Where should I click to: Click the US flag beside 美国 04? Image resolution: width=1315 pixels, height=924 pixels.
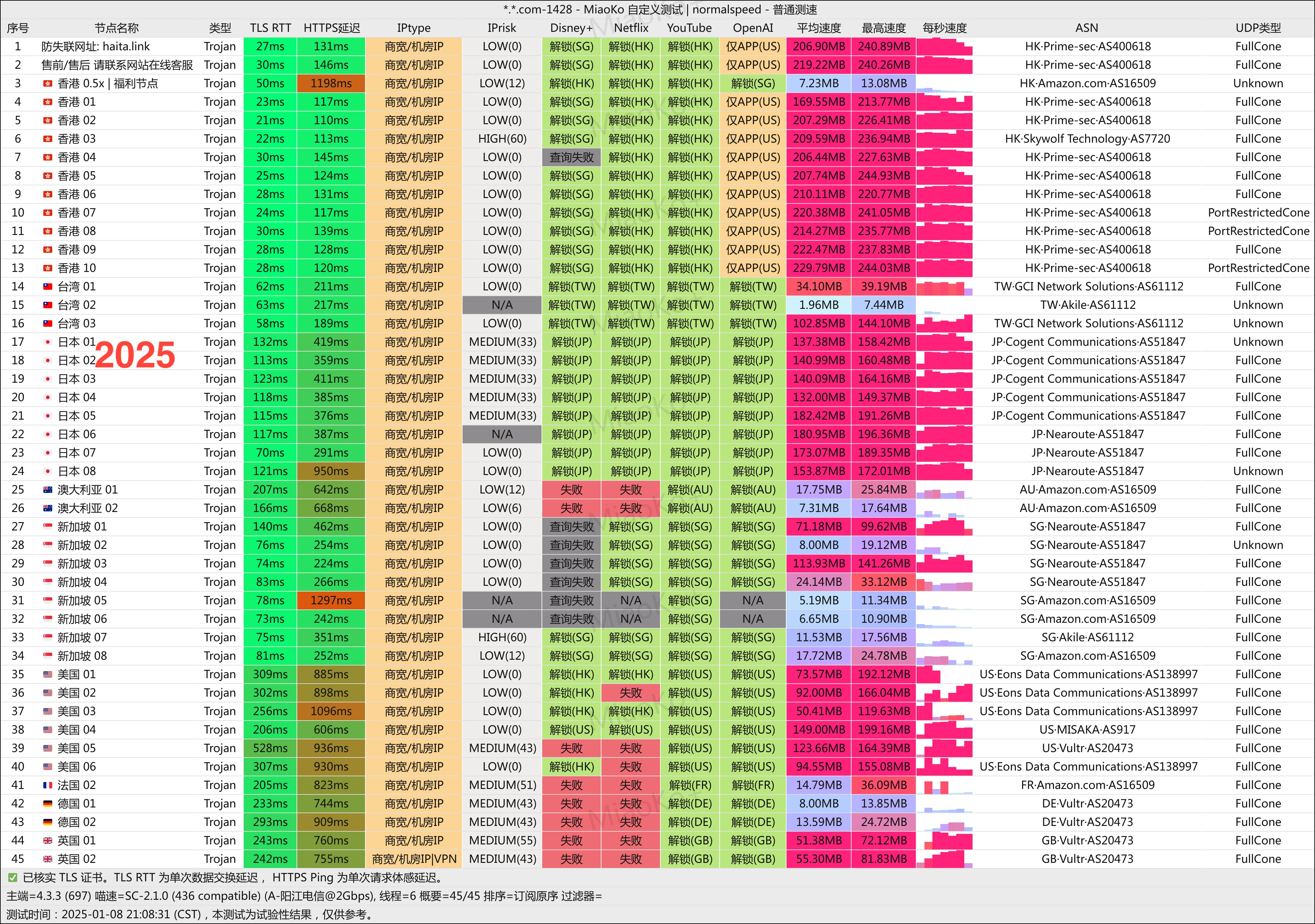(47, 730)
